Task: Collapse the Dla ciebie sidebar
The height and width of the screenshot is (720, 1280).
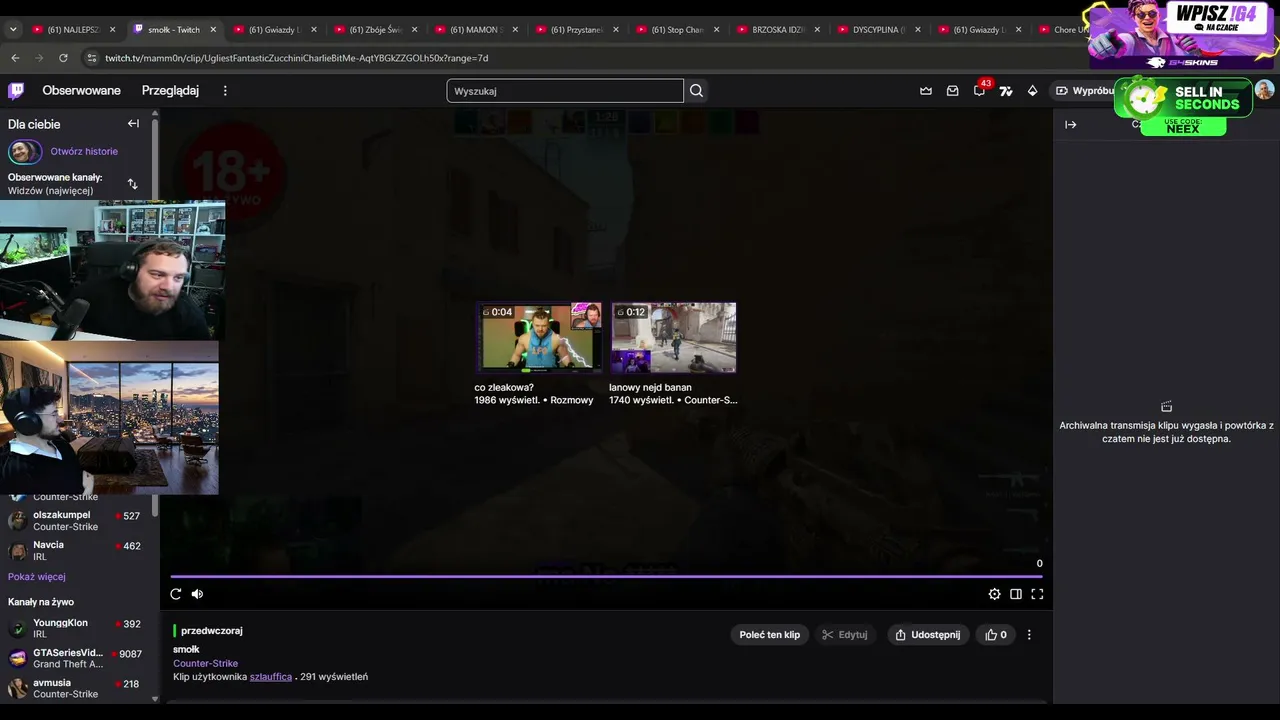Action: pos(133,124)
